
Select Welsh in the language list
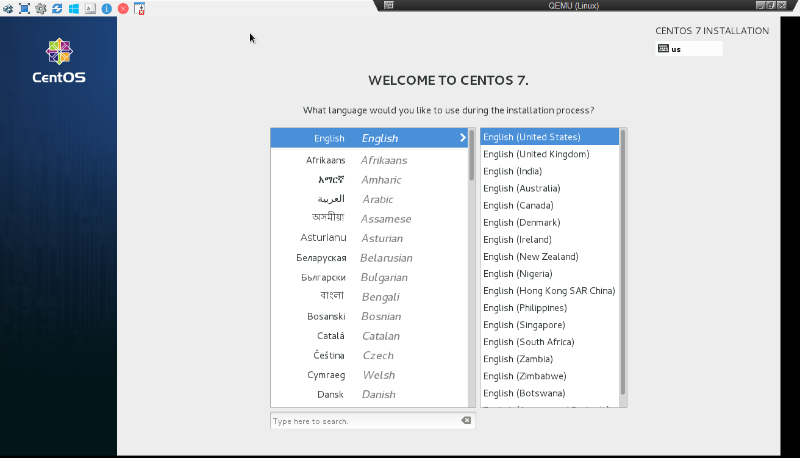(x=369, y=375)
